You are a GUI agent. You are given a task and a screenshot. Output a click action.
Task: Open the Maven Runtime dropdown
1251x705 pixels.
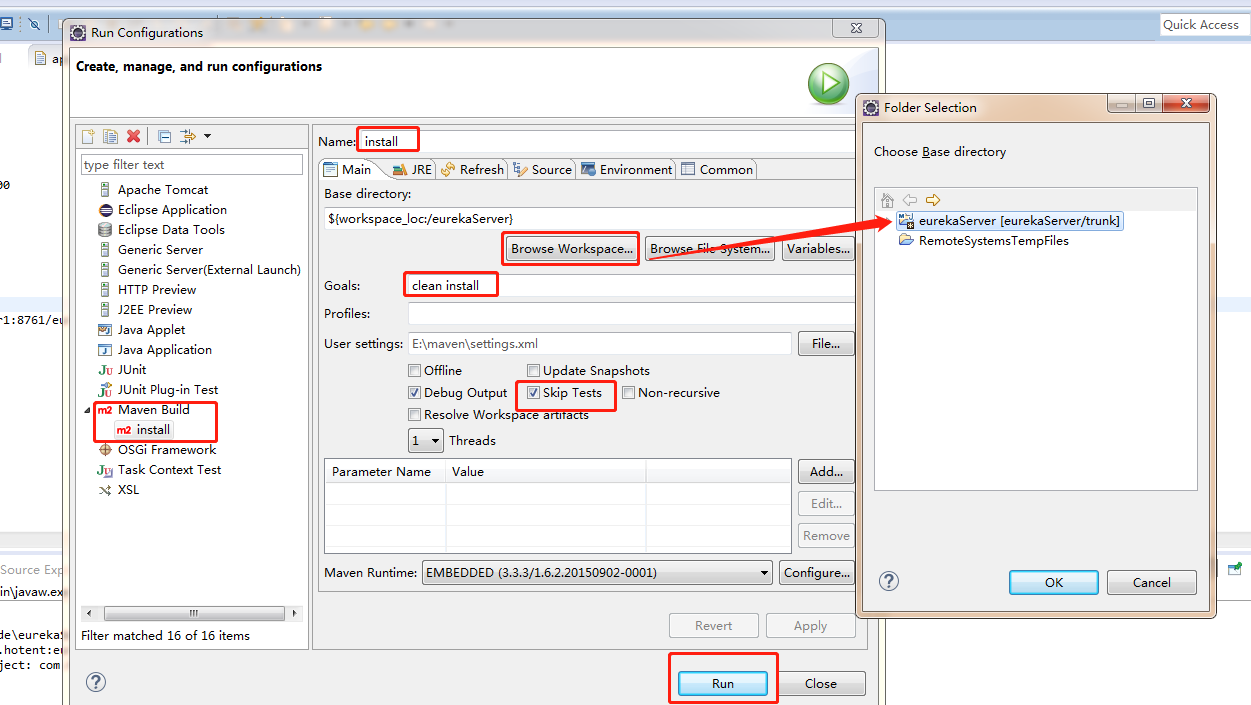[x=597, y=573]
